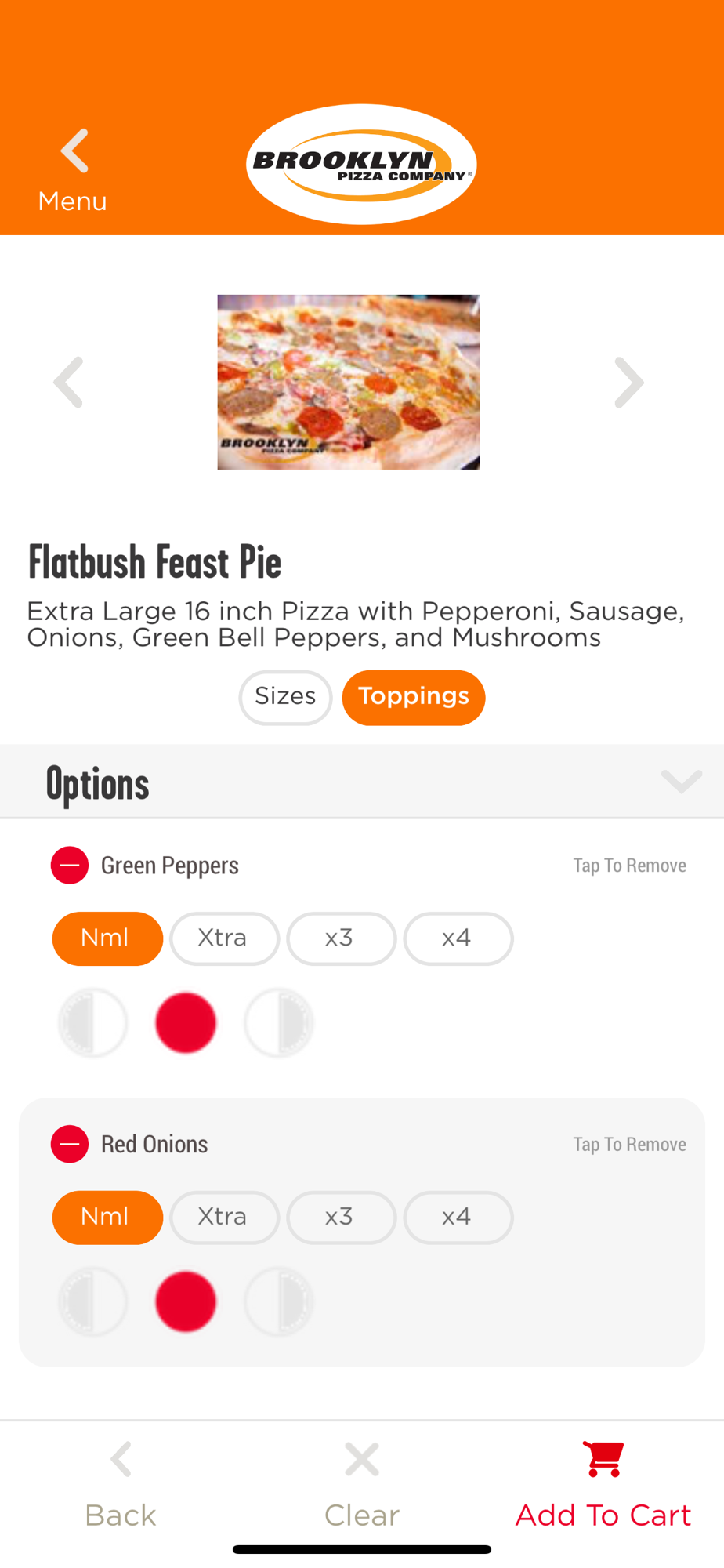Tap the bottom Back chevron icon

tap(121, 1459)
